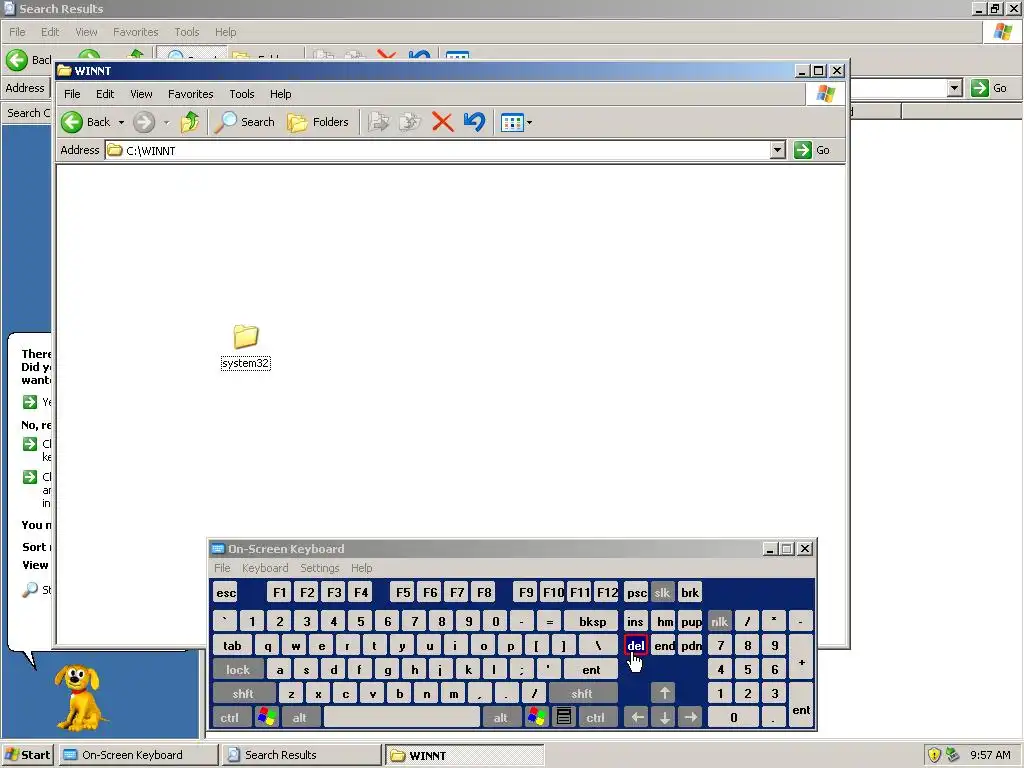Image resolution: width=1024 pixels, height=768 pixels.
Task: Click the del key on On-Screen Keyboard
Action: point(635,646)
